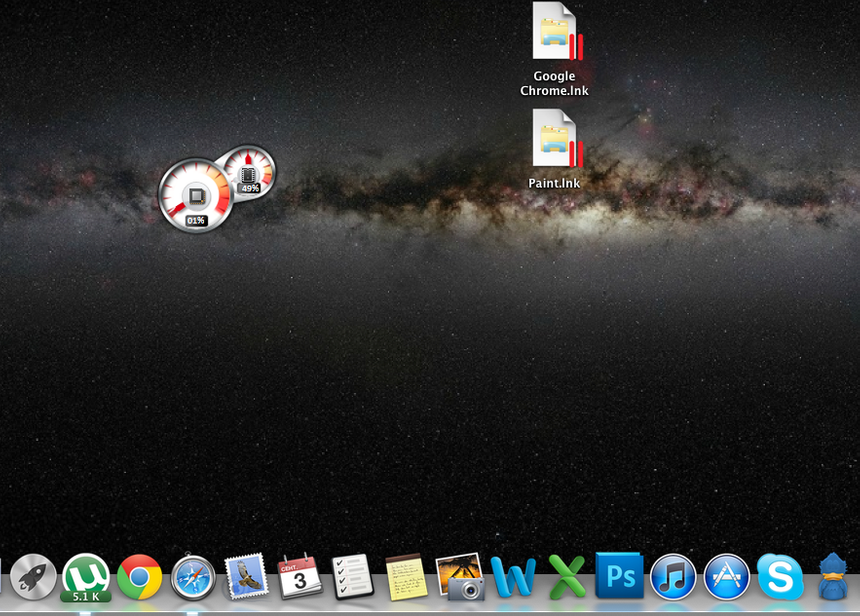Launch Microsoft Word from the dock
Viewport: 860px width, 616px height.
513,577
